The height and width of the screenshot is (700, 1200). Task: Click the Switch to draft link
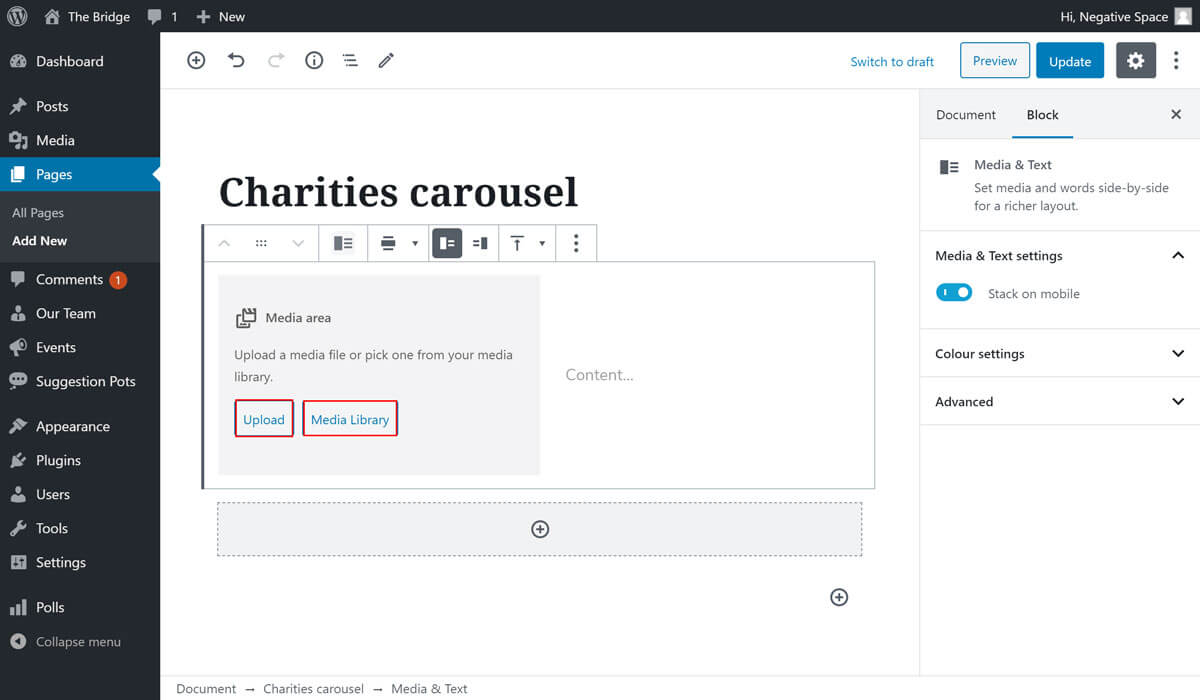pyautogui.click(x=892, y=62)
